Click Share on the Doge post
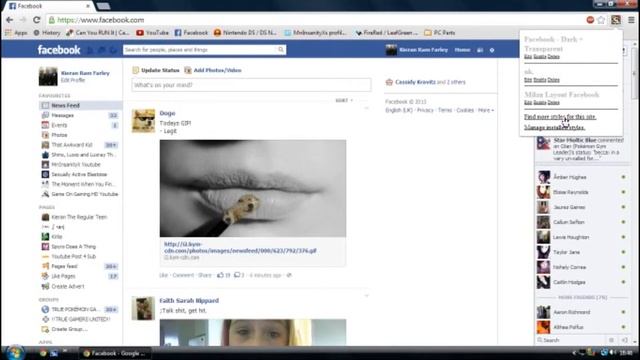Viewport: 640px width, 360px height. [x=204, y=275]
